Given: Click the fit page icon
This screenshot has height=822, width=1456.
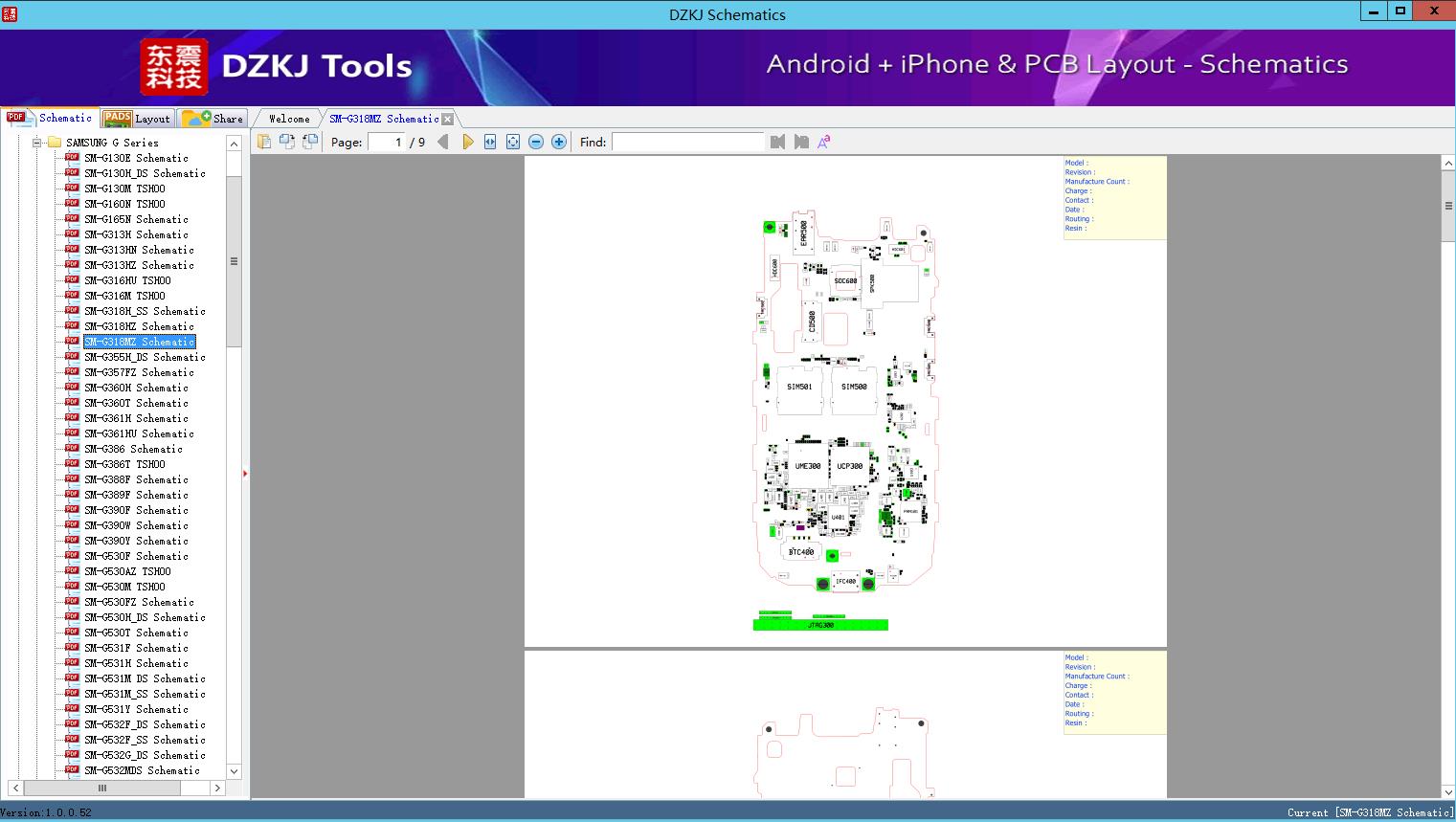Looking at the screenshot, I should click(x=513, y=142).
